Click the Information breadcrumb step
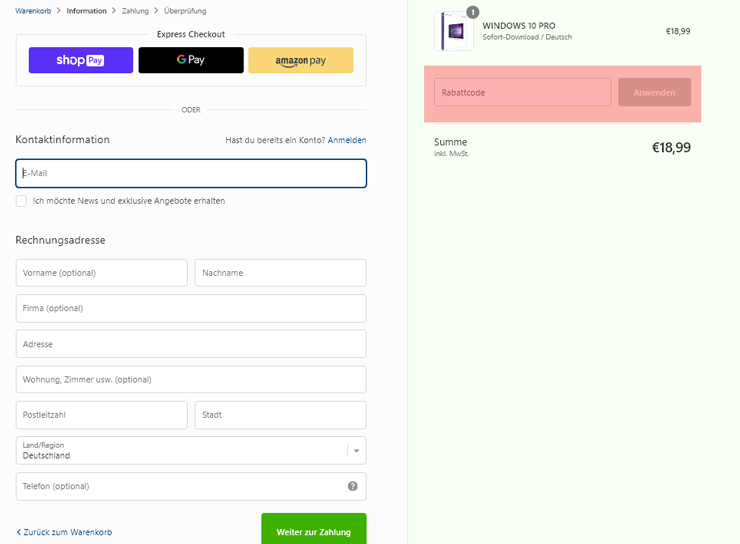Screen dimensions: 740x544 tap(86, 11)
